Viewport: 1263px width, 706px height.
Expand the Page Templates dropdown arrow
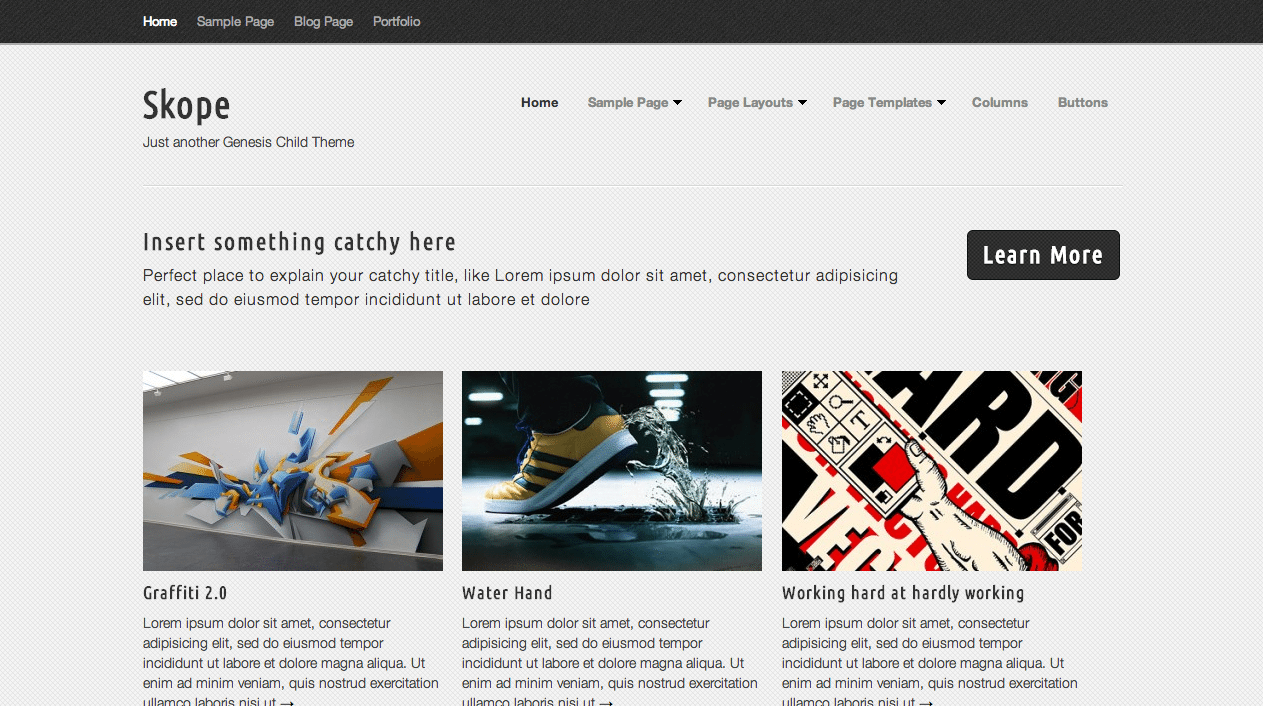click(x=941, y=103)
